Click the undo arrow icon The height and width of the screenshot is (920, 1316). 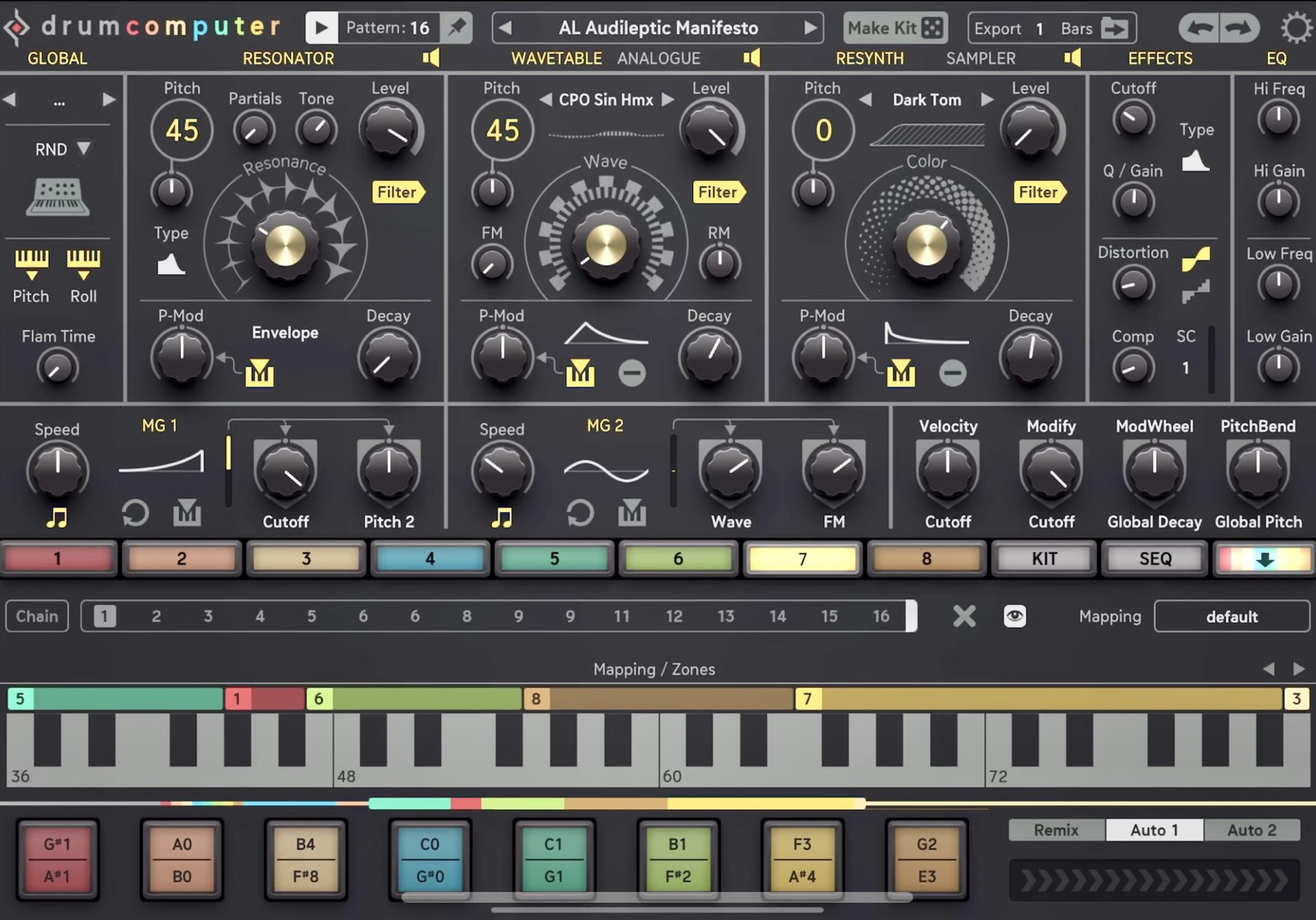[x=1199, y=28]
